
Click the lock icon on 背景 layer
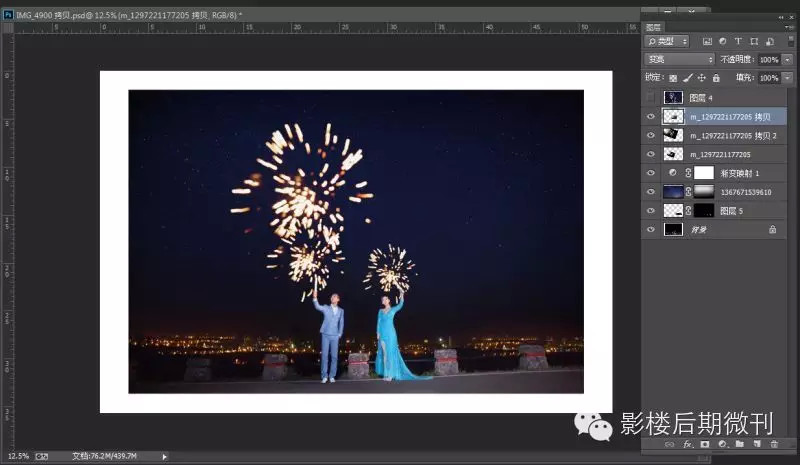pyautogui.click(x=772, y=230)
